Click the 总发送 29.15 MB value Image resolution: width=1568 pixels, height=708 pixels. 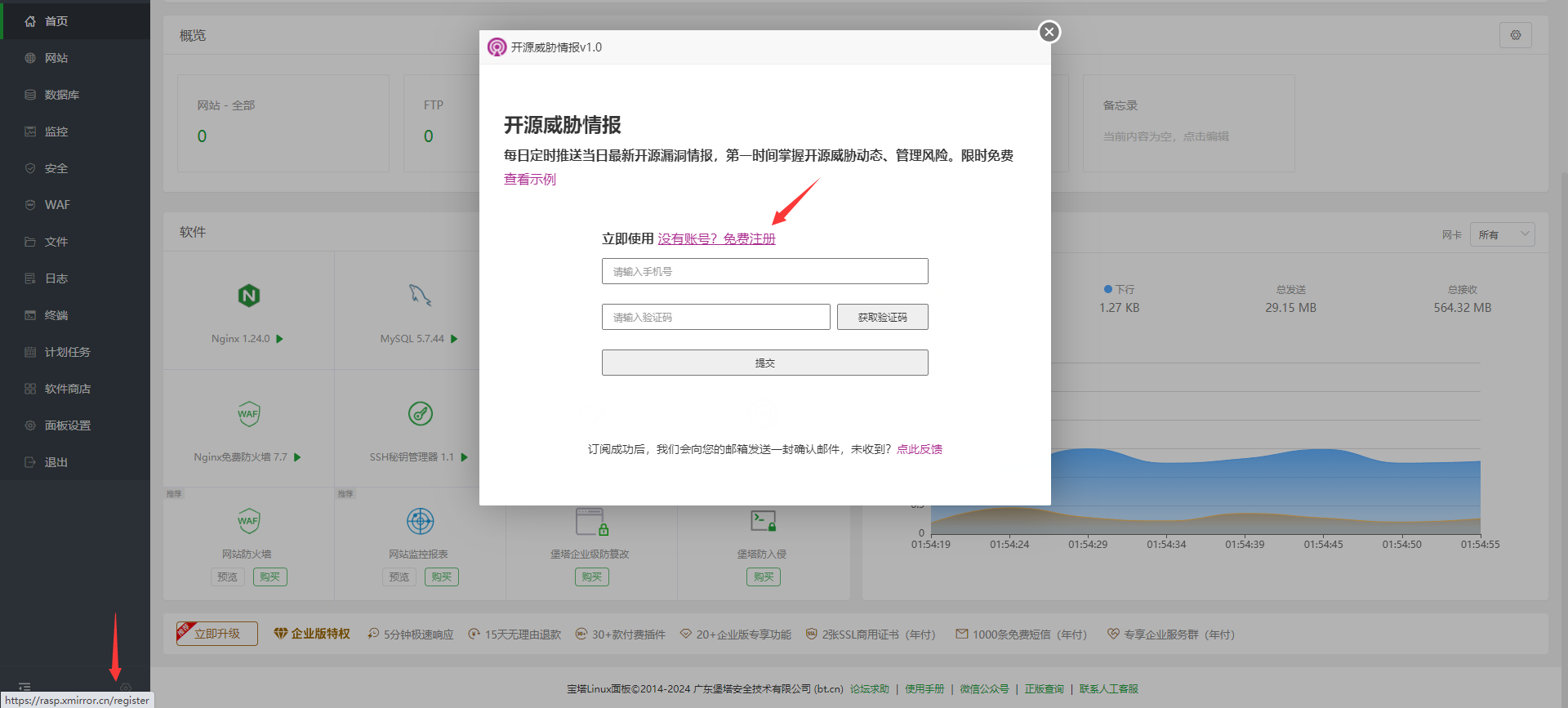(1291, 308)
